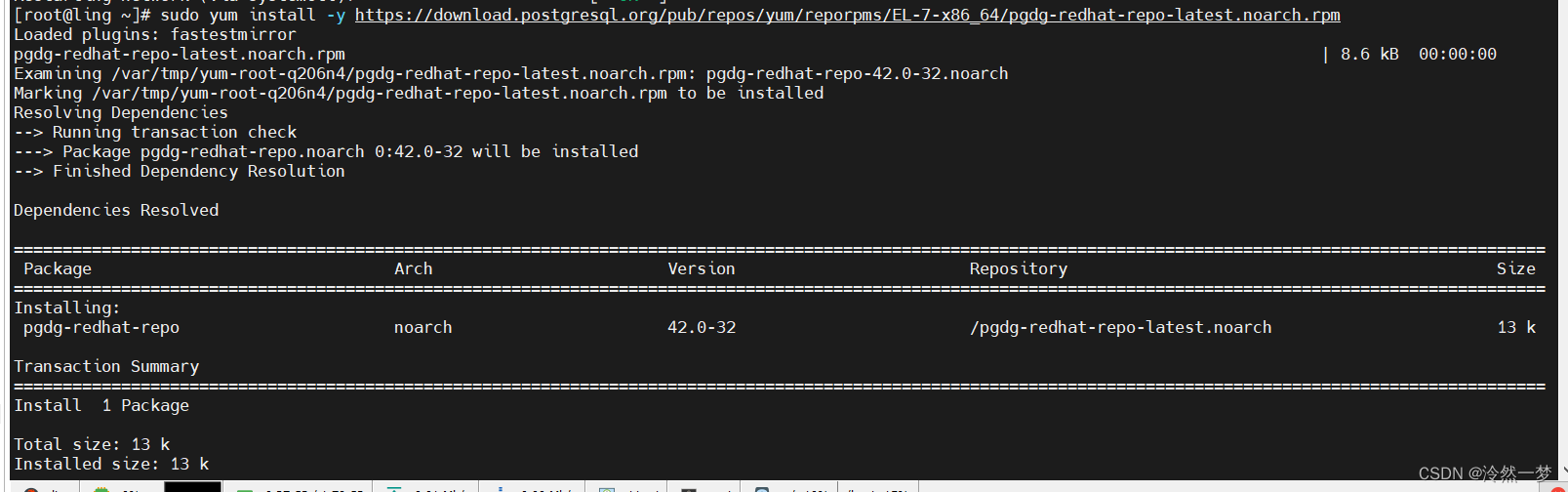
Task: Click '--> Finished Dependency Resolution' line
Action: click(x=180, y=171)
